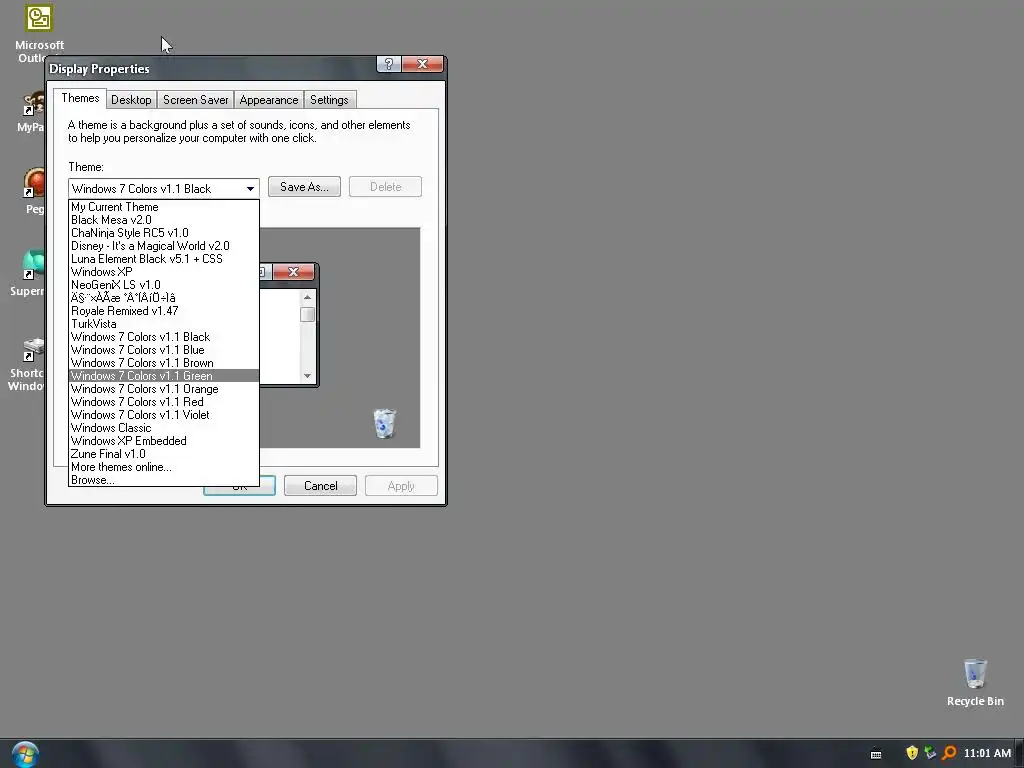Click the Save As... button
This screenshot has width=1024, height=768.
point(304,187)
